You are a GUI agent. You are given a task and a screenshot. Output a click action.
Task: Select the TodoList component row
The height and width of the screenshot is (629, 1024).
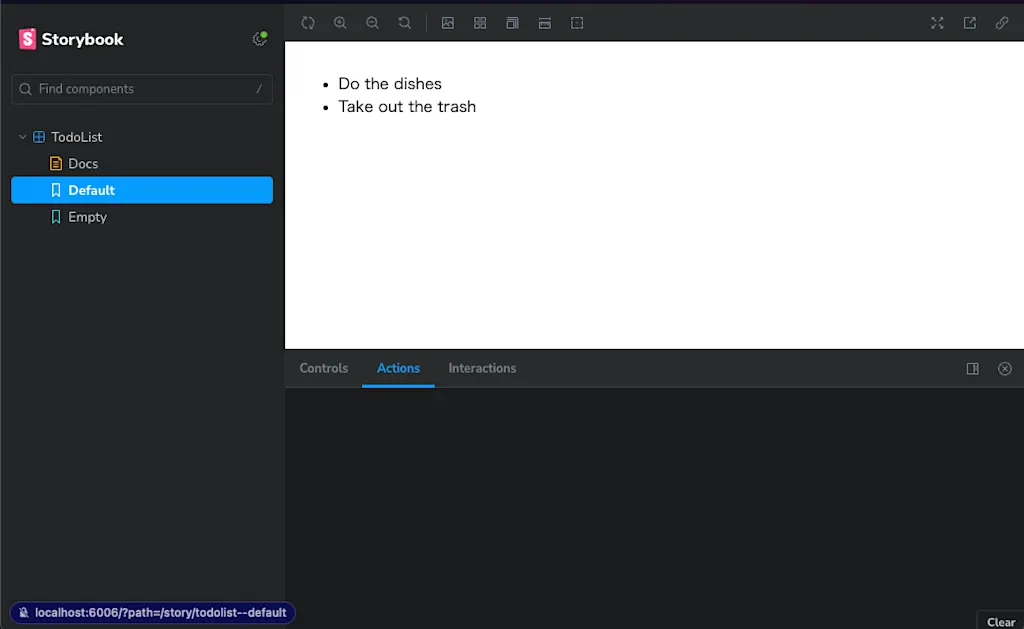click(x=142, y=137)
